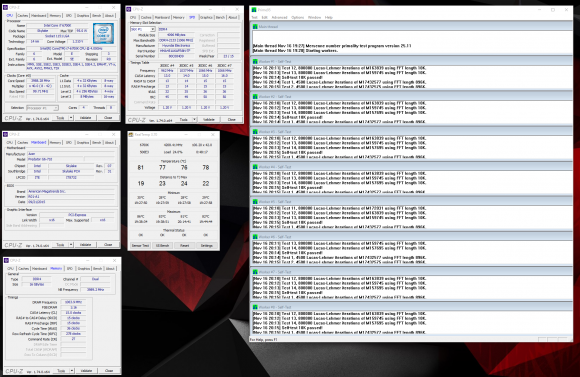The width and height of the screenshot is (580, 377).
Task: Open the Edit menu in Prime95
Action: click(x=264, y=17)
